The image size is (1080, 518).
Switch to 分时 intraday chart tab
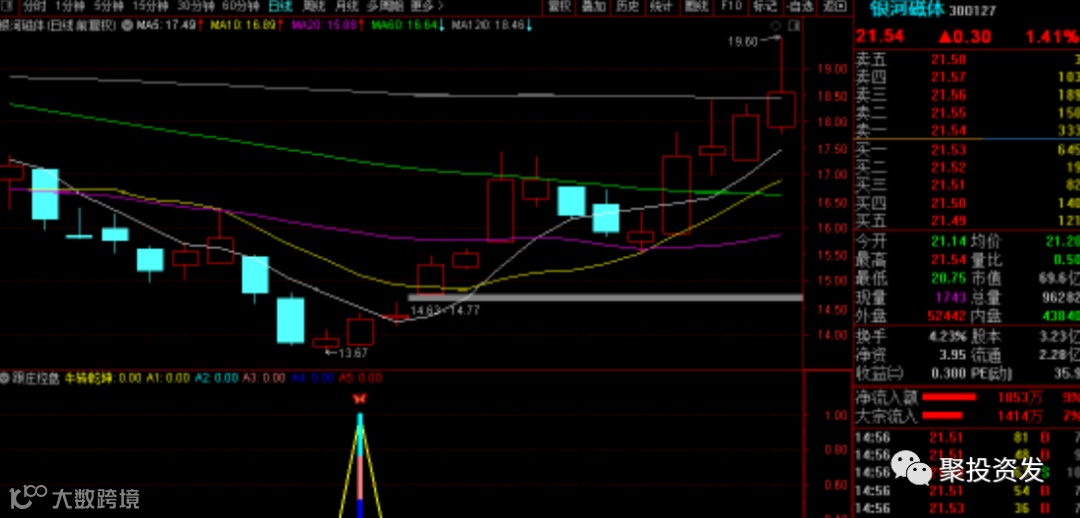click(x=36, y=6)
